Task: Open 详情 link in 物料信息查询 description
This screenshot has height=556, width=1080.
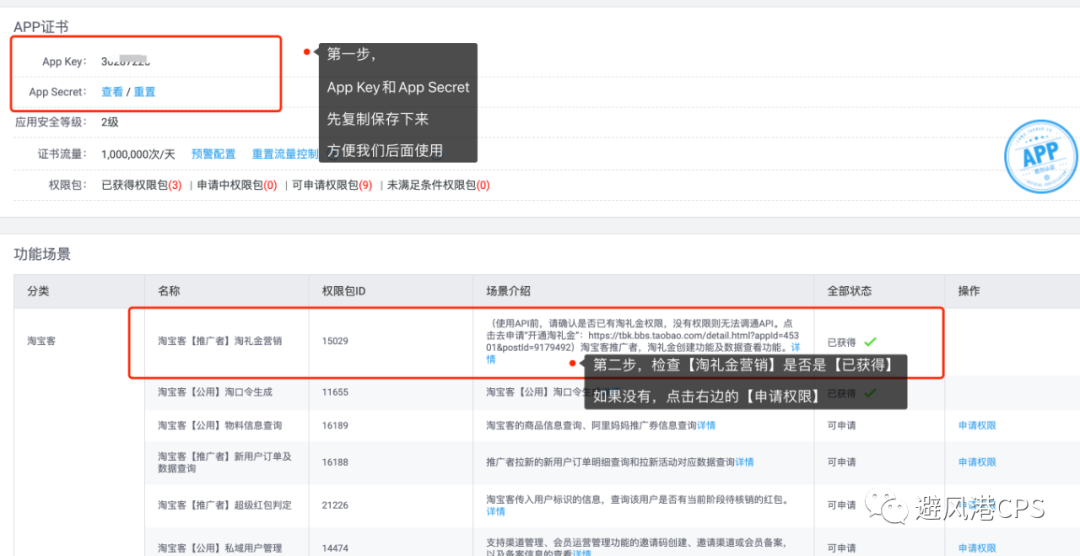Action: click(706, 425)
